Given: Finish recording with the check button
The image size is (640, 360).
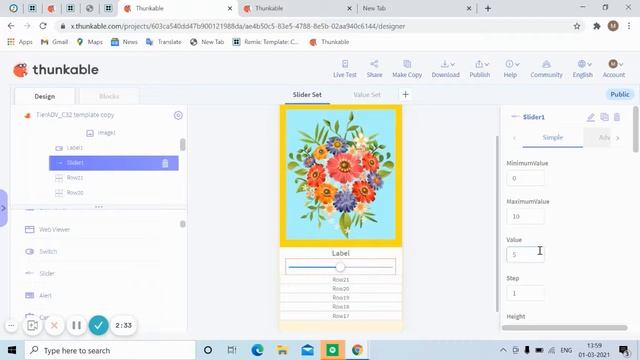Looking at the screenshot, I should (98, 325).
